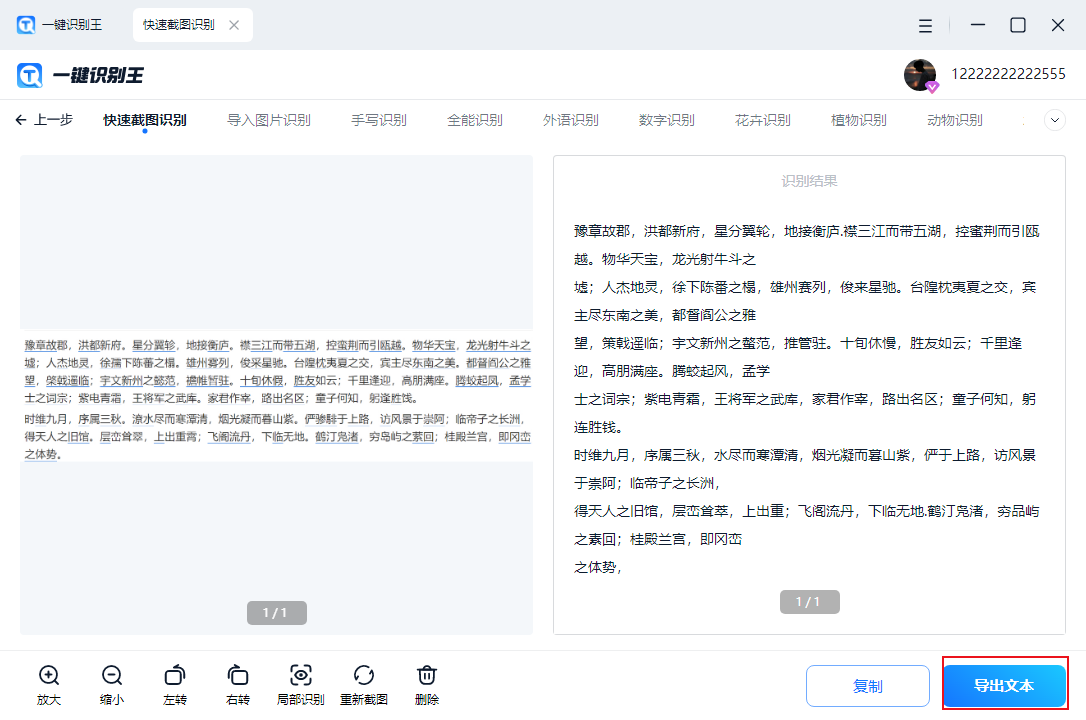The height and width of the screenshot is (720, 1086).
Task: Open the hamburger menu in title bar
Action: click(926, 25)
